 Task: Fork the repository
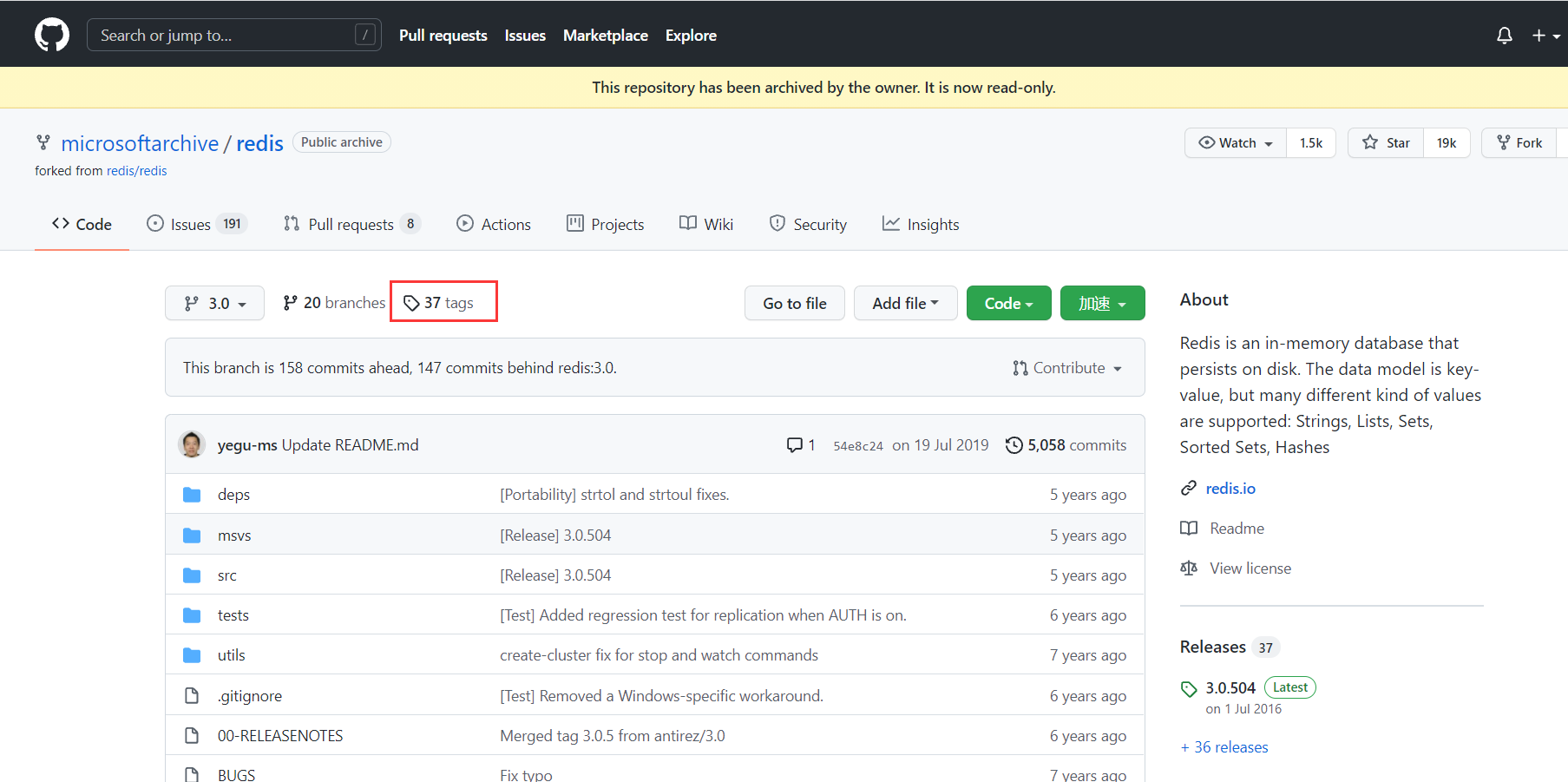coord(1519,143)
